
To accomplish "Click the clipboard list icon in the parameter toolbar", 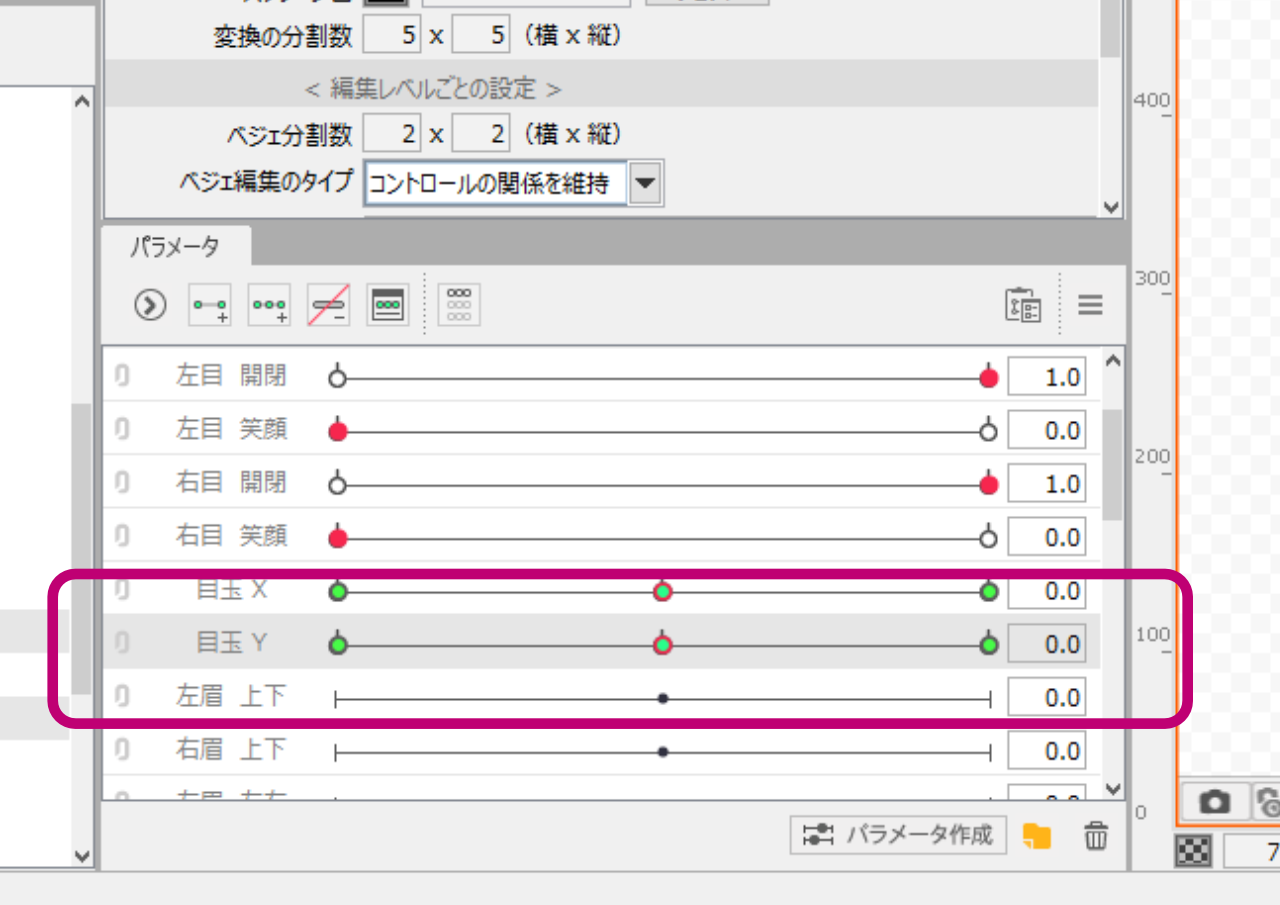I will pos(1023,305).
